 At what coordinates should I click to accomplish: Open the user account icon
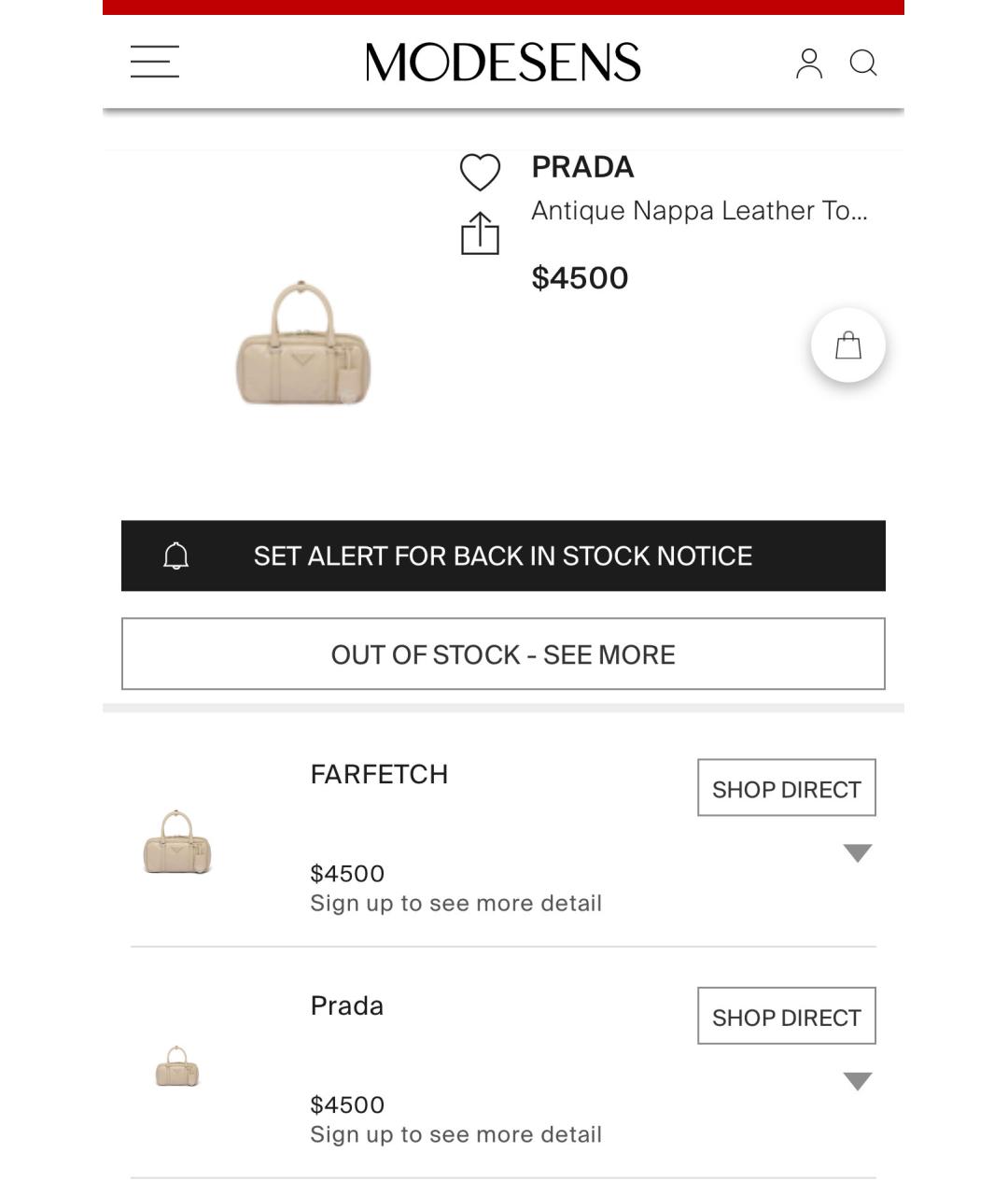[x=809, y=63]
